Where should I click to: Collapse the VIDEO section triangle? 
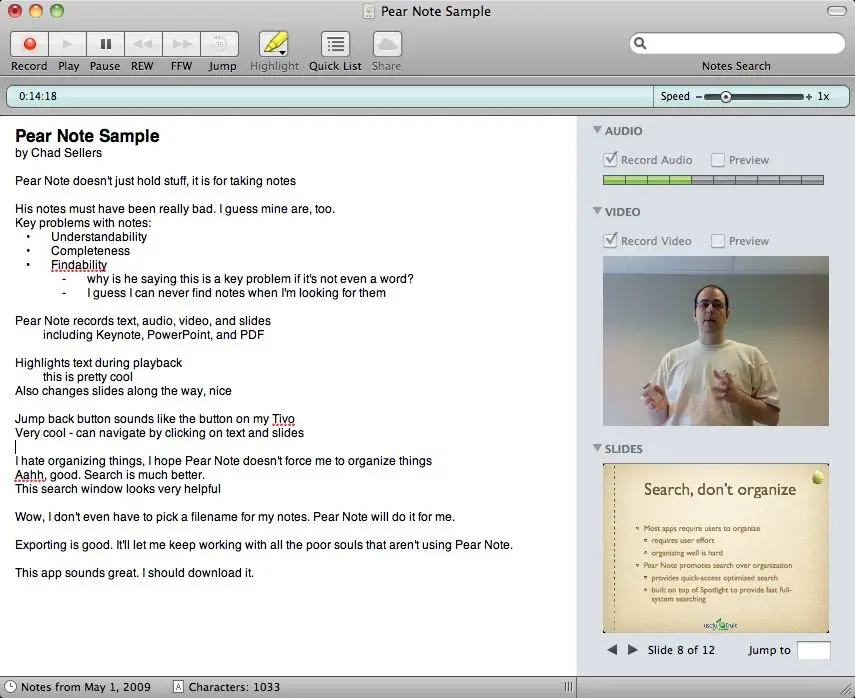point(597,211)
